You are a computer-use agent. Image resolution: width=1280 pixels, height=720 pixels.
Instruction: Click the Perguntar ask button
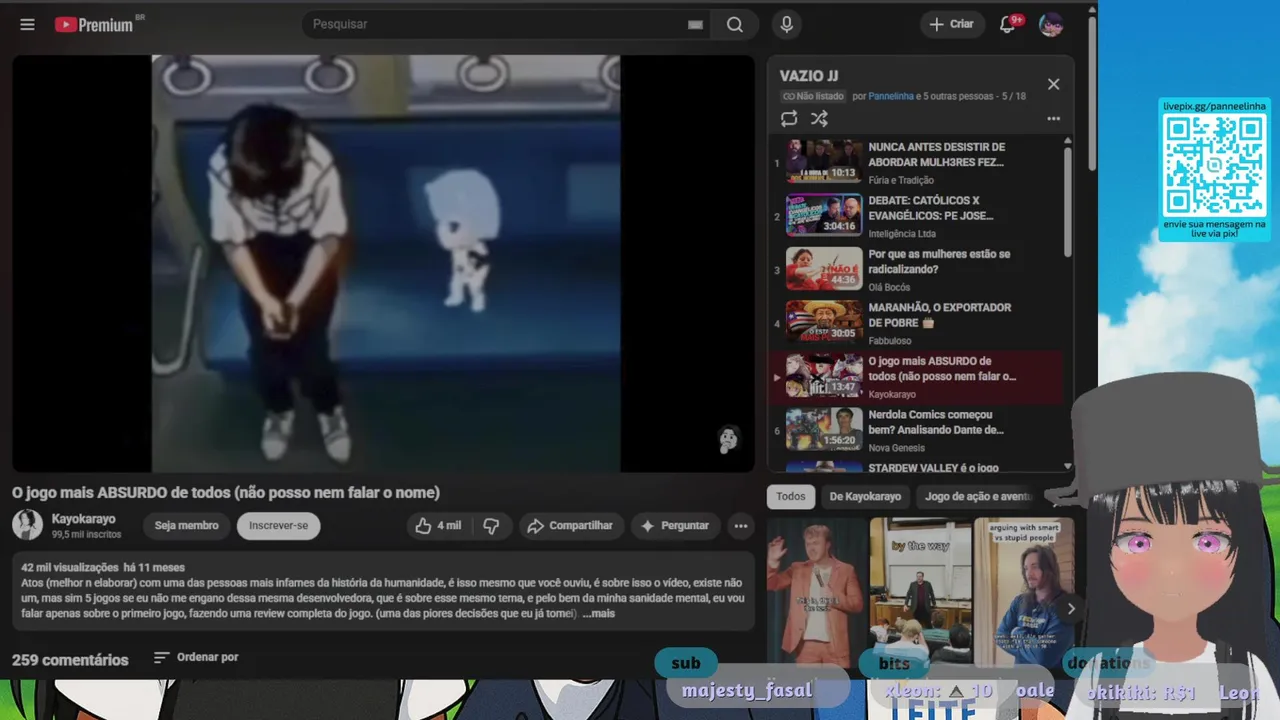675,526
